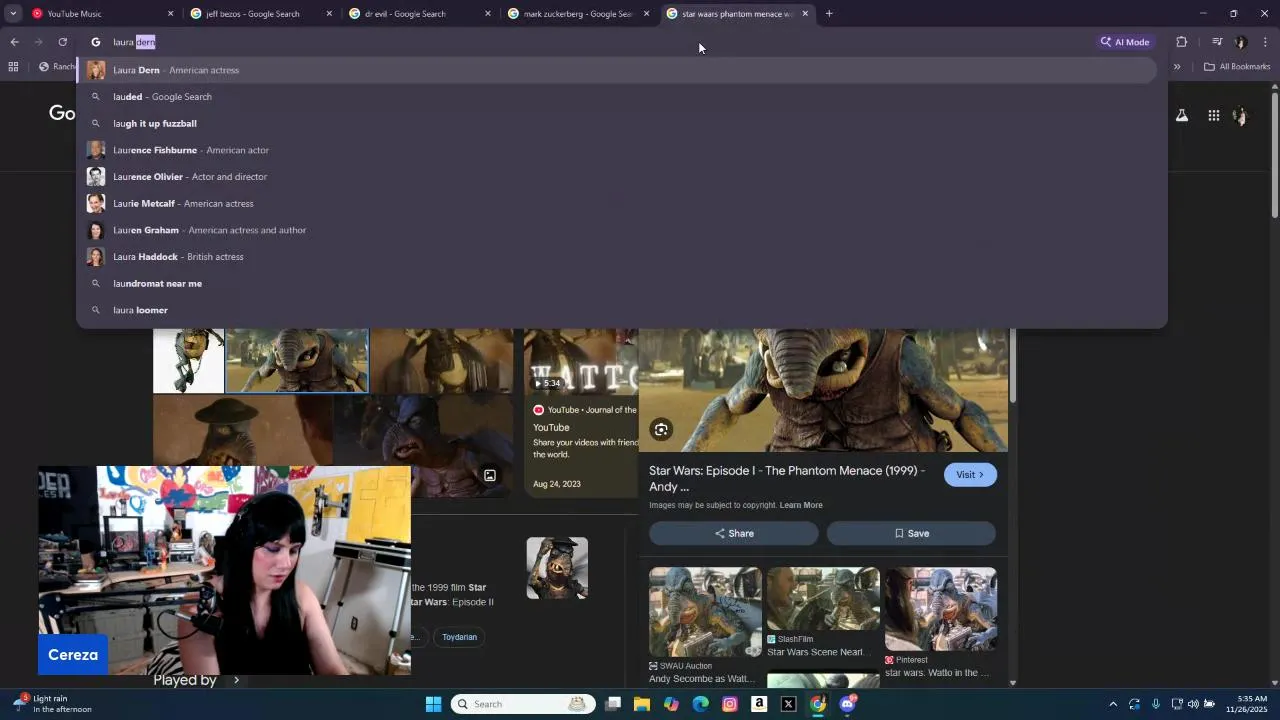Select the lauded Google Search suggestion
The image size is (1280, 720).
click(617, 97)
